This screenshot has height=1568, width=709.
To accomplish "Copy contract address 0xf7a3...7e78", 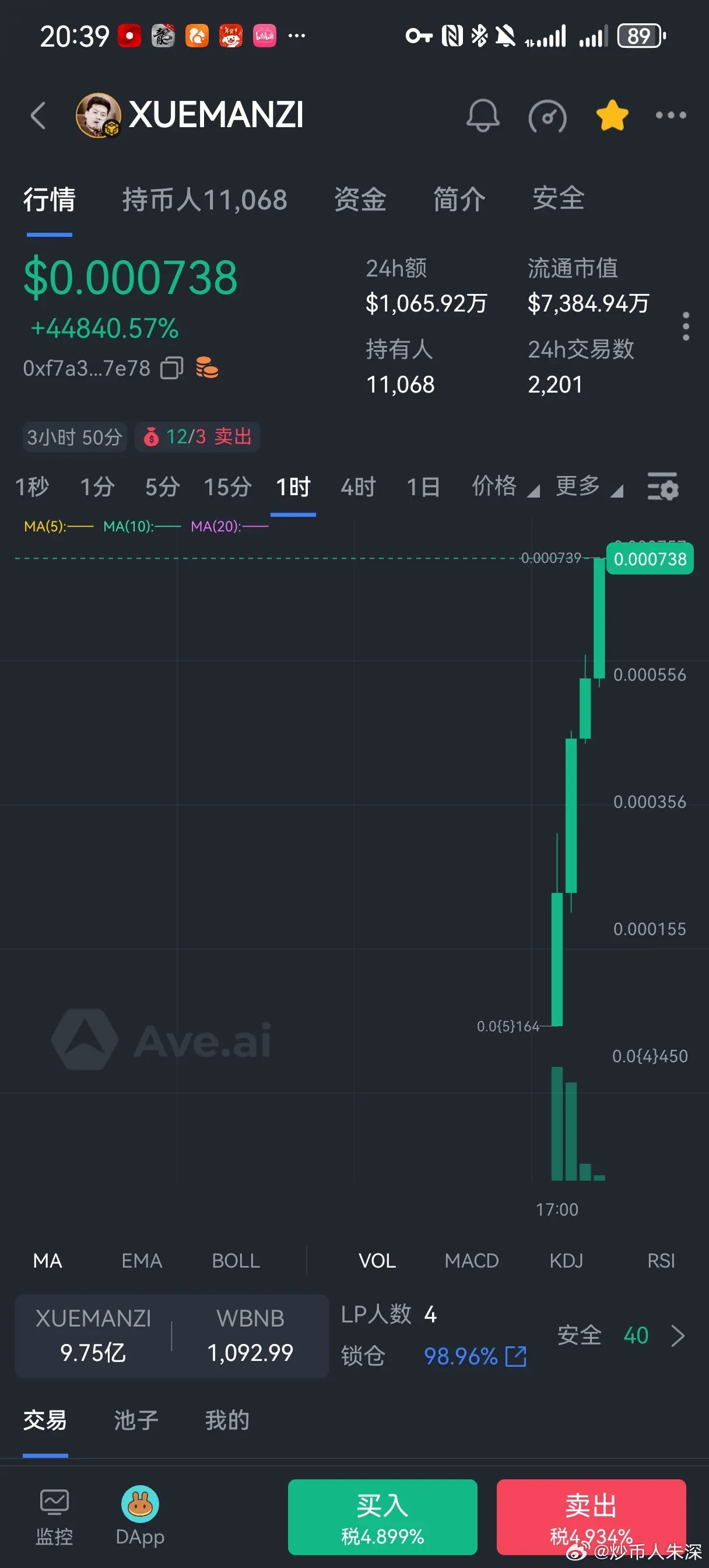I will tap(171, 367).
